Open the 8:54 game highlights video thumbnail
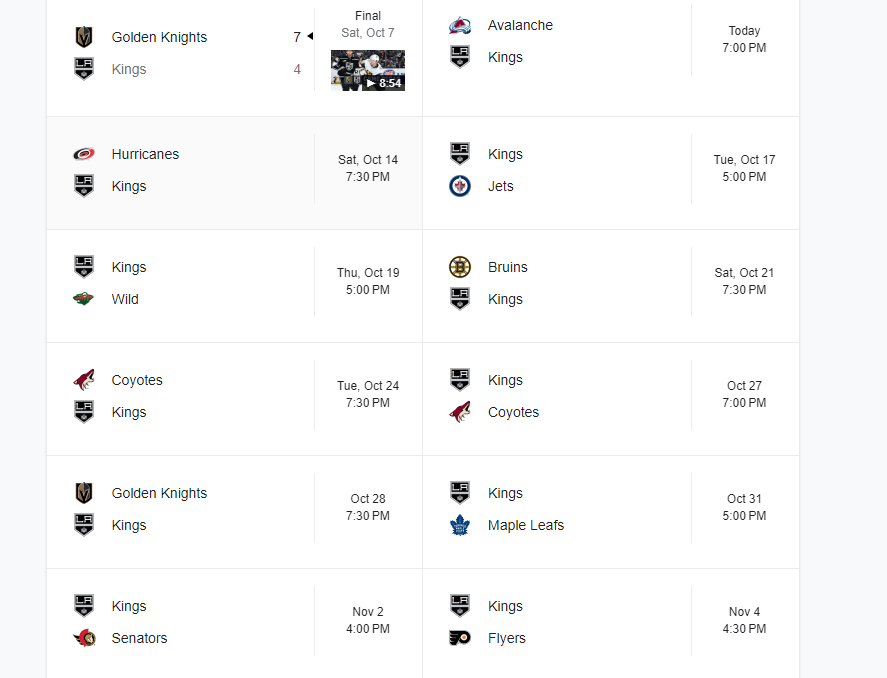The image size is (887, 678). [x=368, y=70]
